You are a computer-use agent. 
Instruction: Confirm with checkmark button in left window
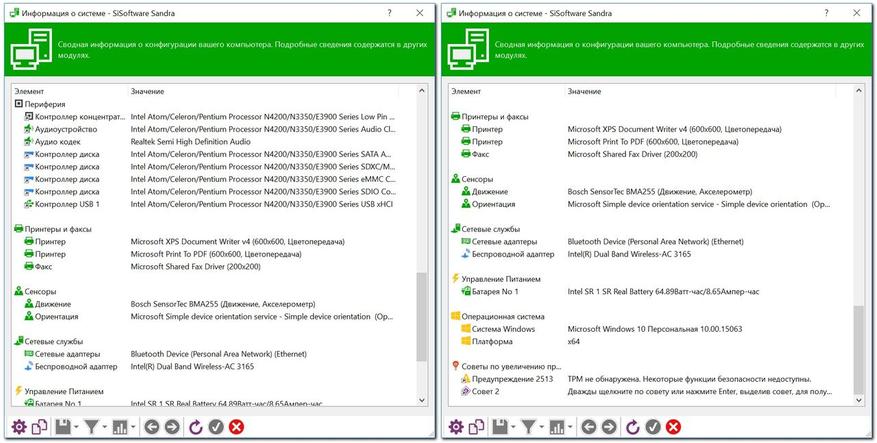216,427
